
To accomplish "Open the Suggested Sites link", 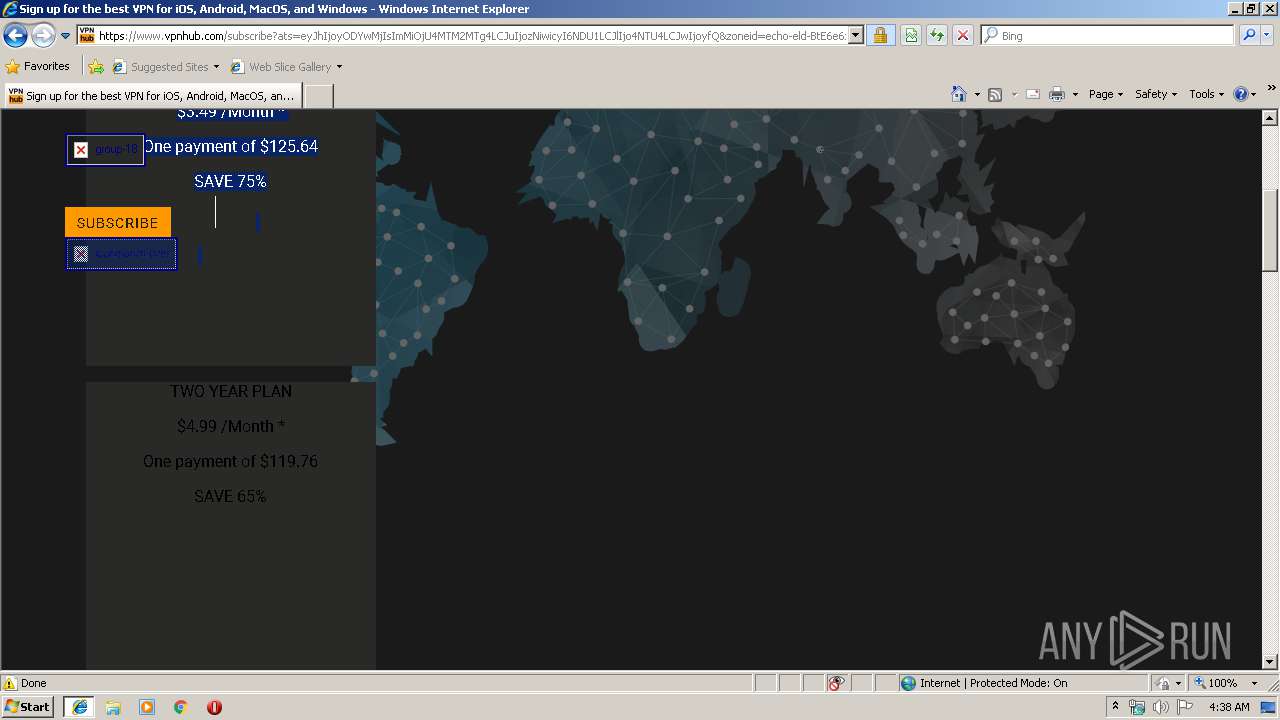I will [165, 67].
